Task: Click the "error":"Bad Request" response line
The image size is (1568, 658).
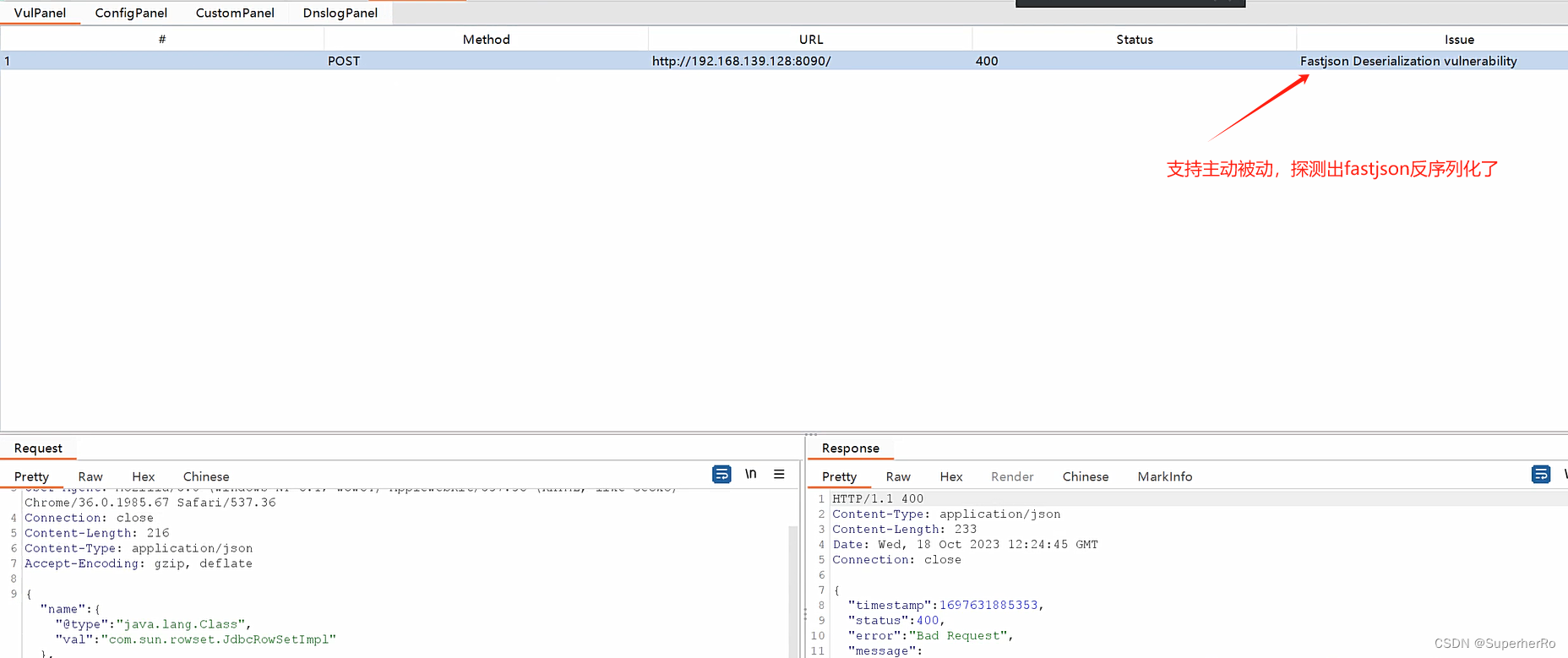Action: 930,635
